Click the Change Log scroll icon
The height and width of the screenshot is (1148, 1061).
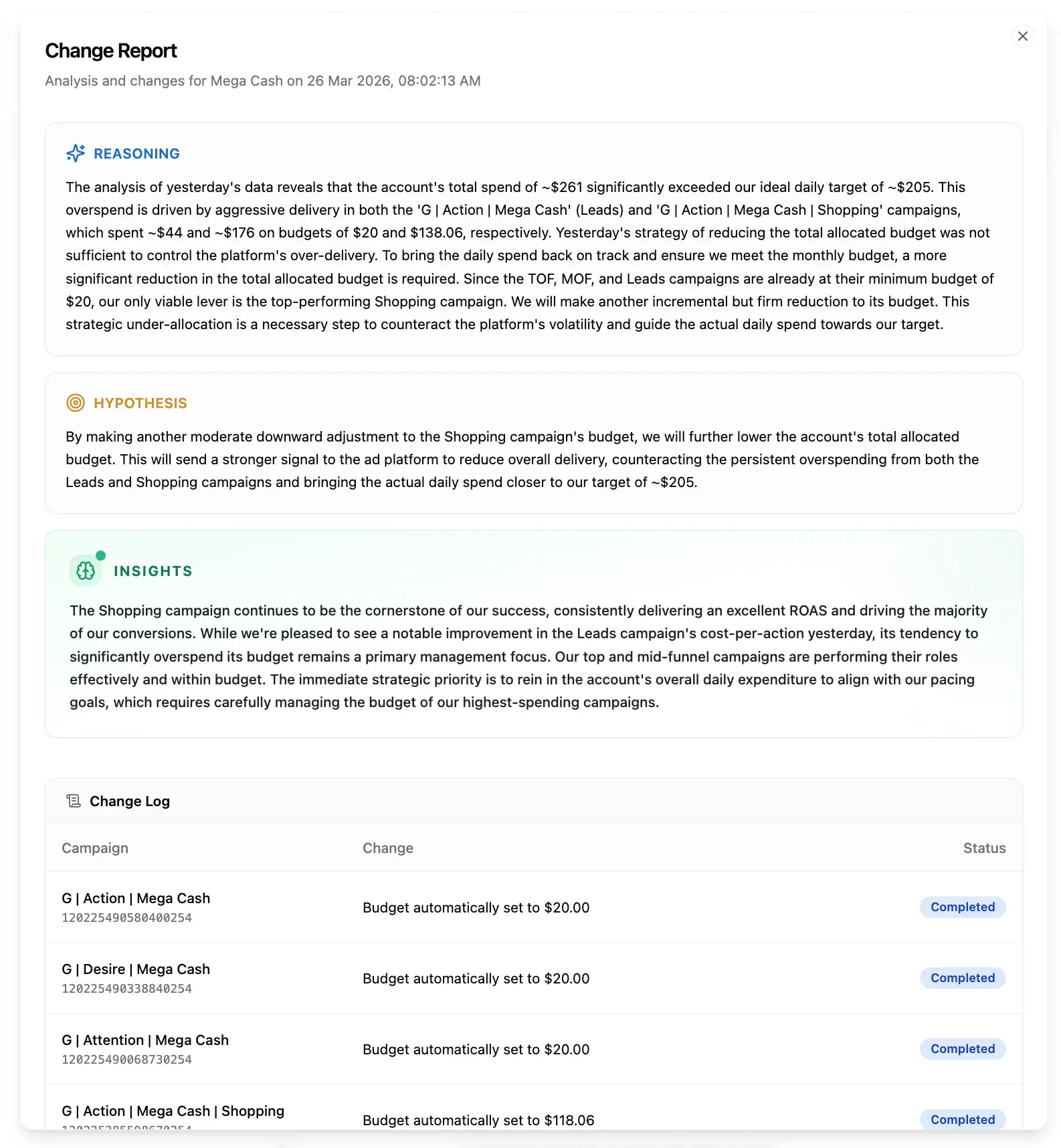tap(74, 801)
